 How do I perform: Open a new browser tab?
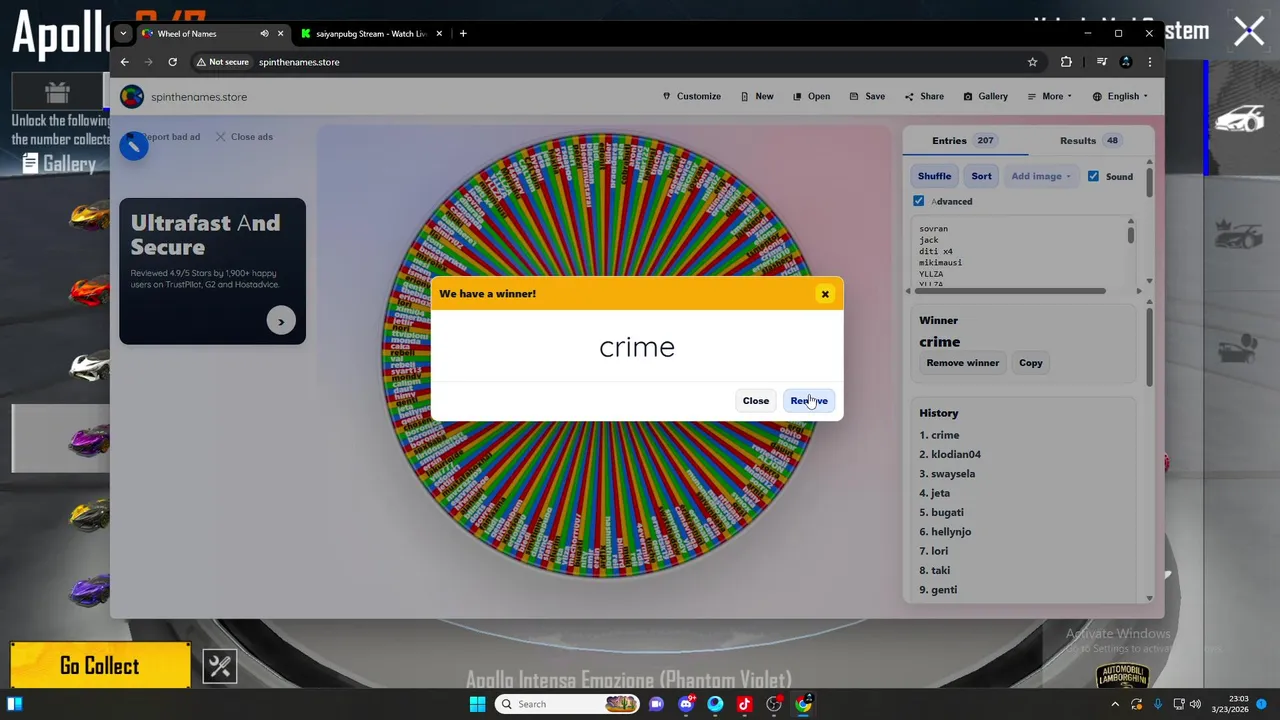point(463,34)
